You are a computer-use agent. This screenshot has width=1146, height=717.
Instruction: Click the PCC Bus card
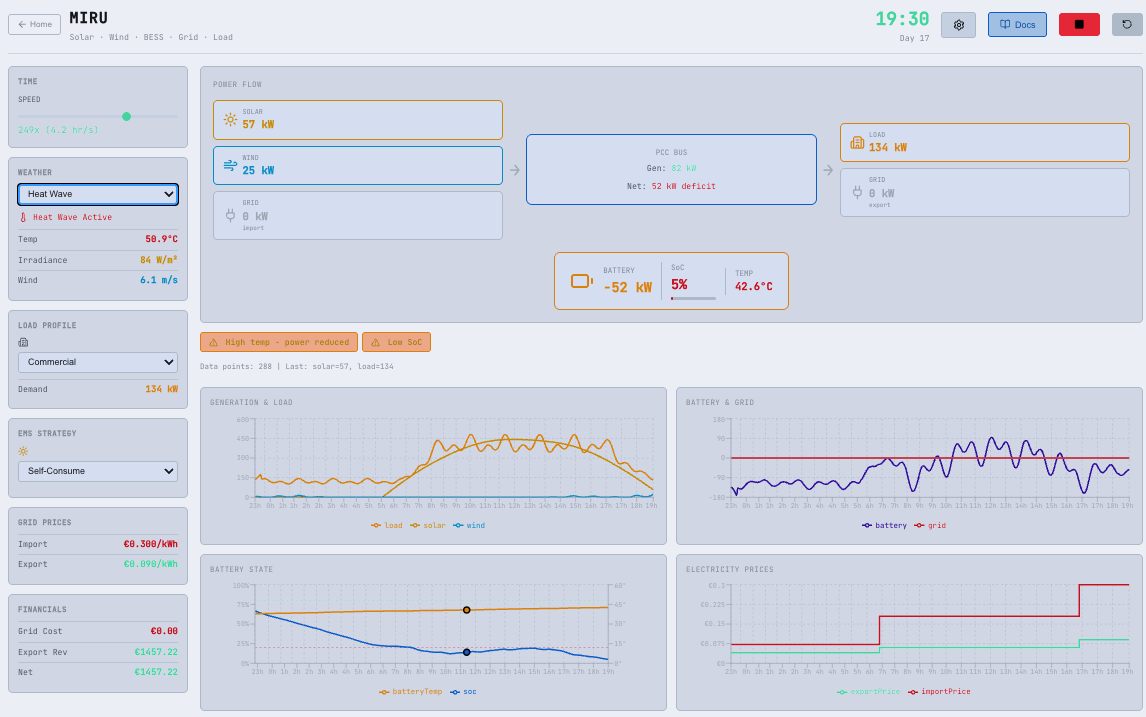point(671,170)
